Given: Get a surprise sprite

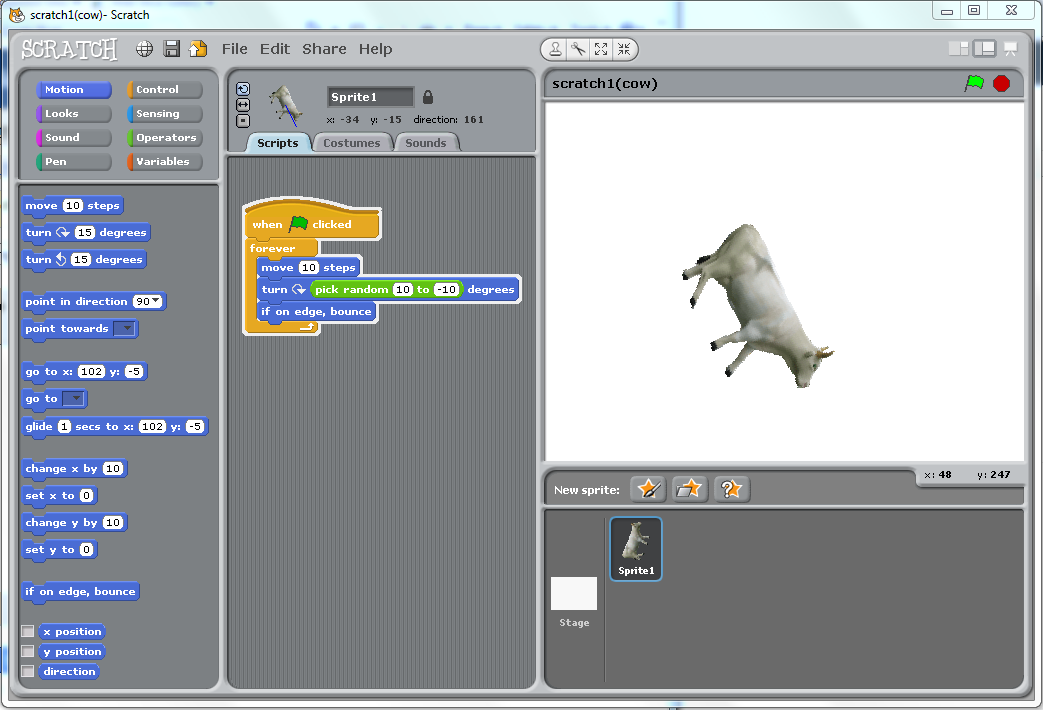Looking at the screenshot, I should coord(731,489).
